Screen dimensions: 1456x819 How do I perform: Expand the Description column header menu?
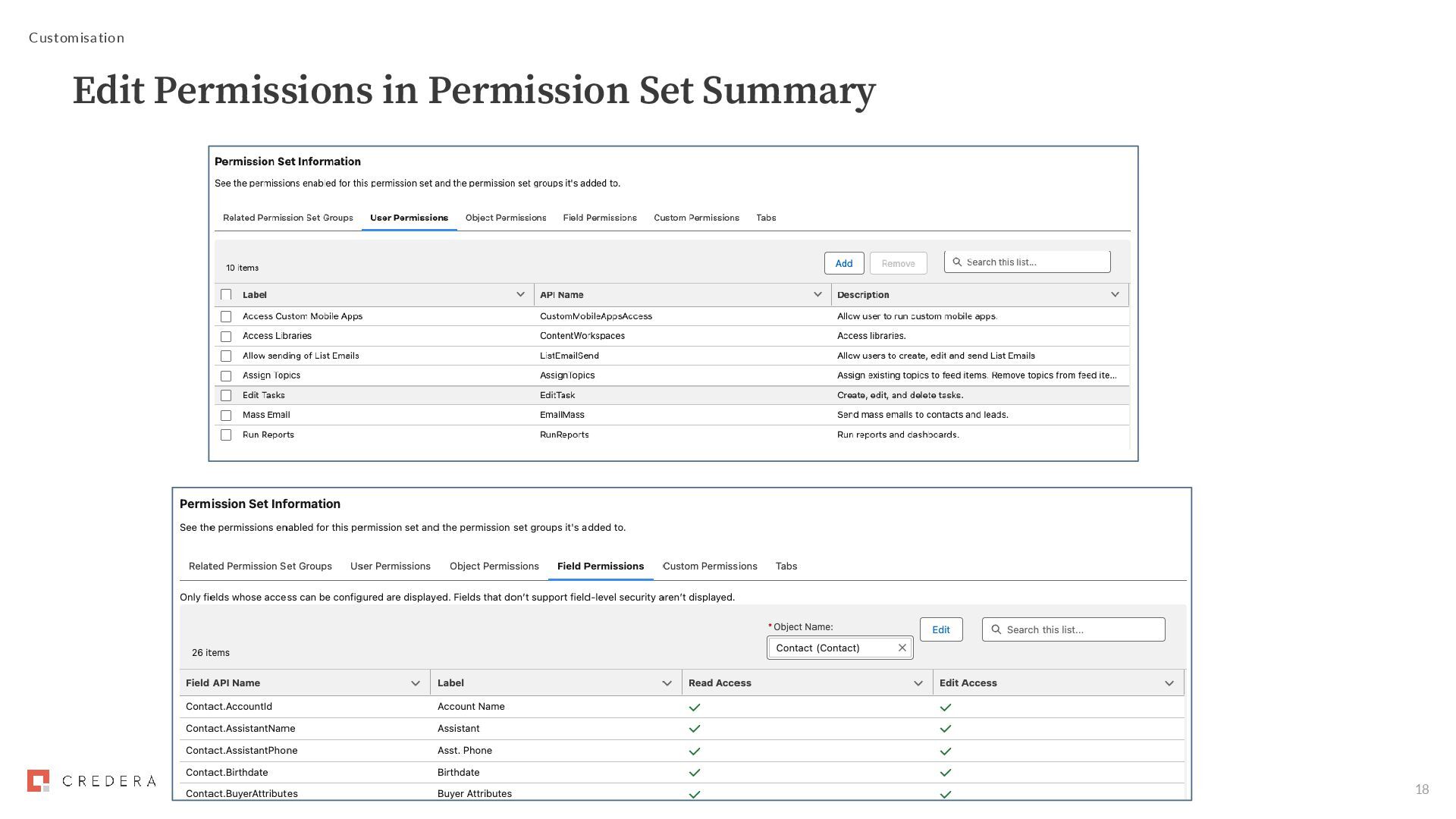coord(1115,294)
